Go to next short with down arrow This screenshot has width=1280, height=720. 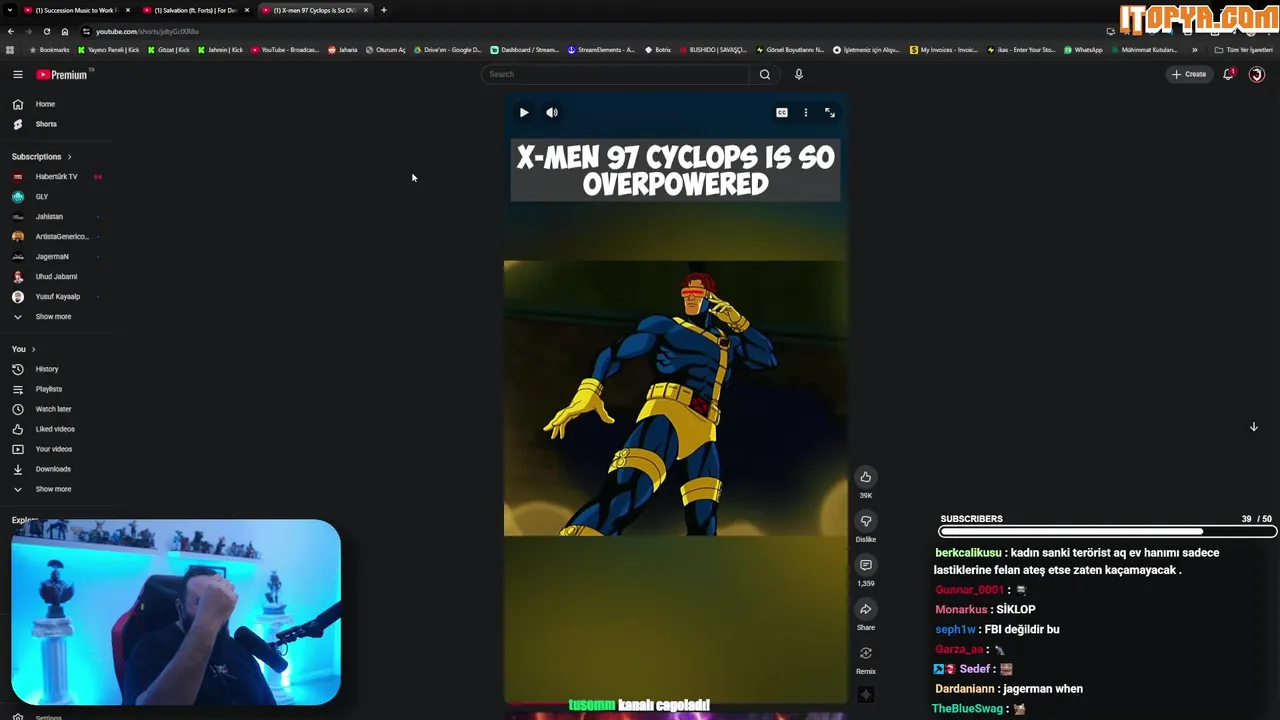click(x=1253, y=427)
